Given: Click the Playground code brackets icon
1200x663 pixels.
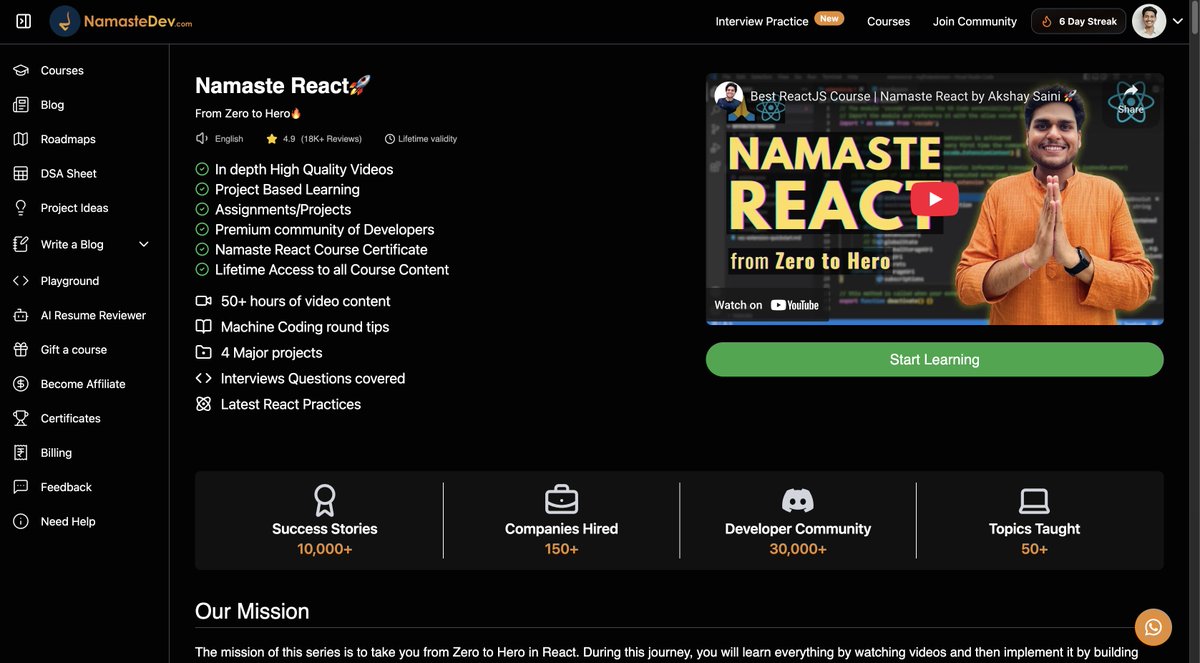Looking at the screenshot, I should (21, 281).
